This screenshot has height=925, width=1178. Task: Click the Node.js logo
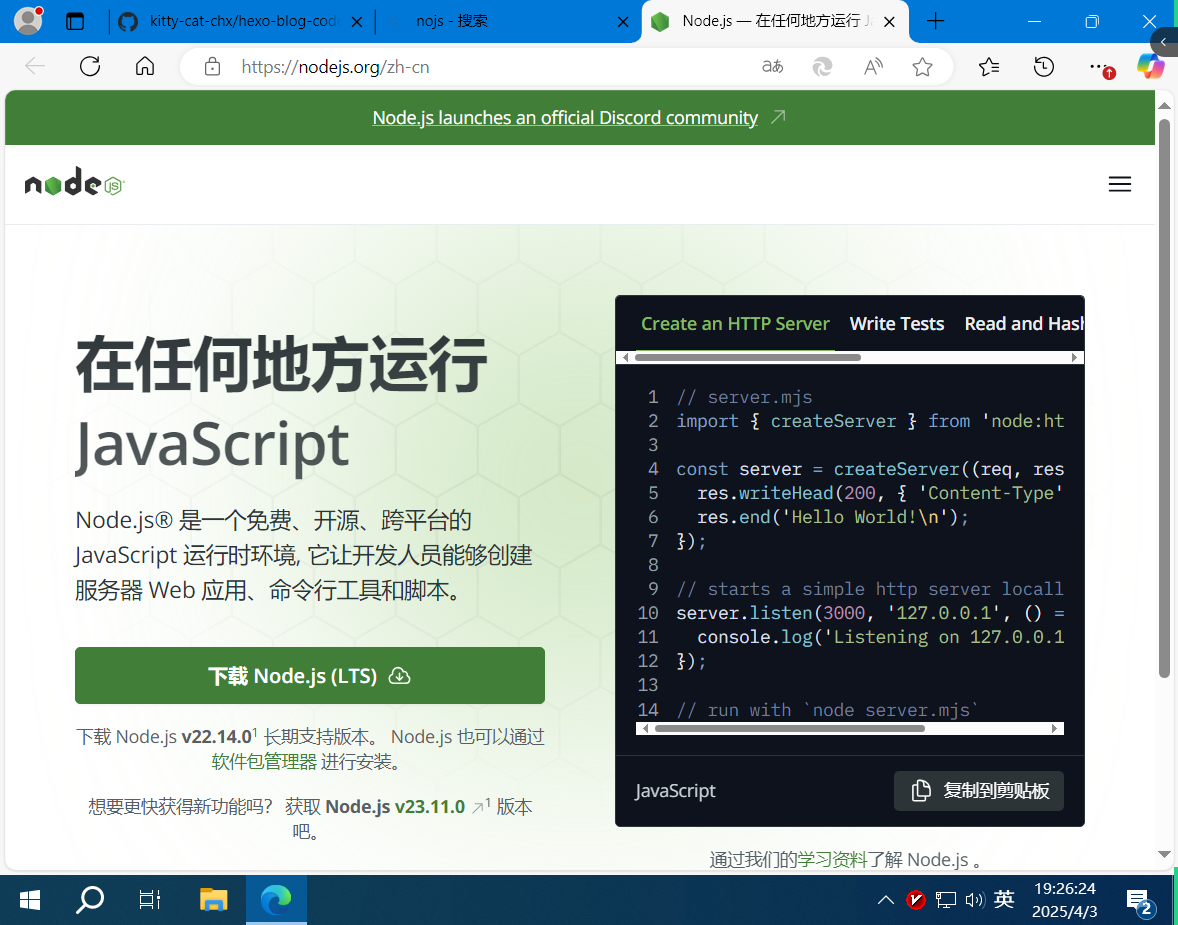pyautogui.click(x=74, y=183)
